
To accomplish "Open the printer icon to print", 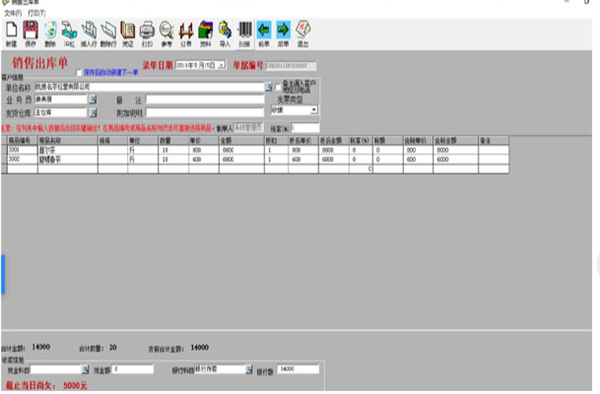I will pyautogui.click(x=147, y=34).
